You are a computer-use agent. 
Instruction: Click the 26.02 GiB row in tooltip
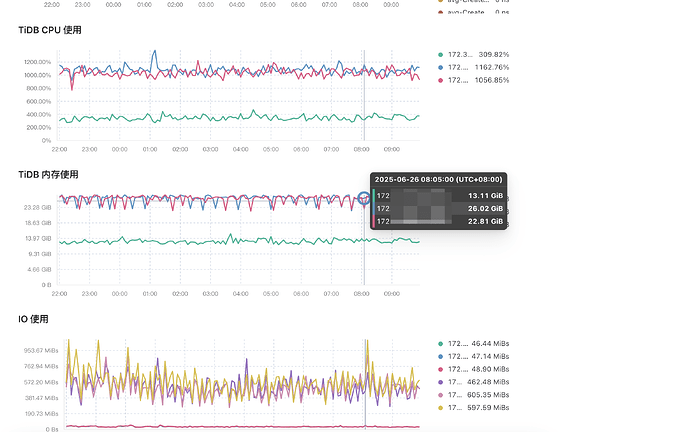[x=440, y=208]
